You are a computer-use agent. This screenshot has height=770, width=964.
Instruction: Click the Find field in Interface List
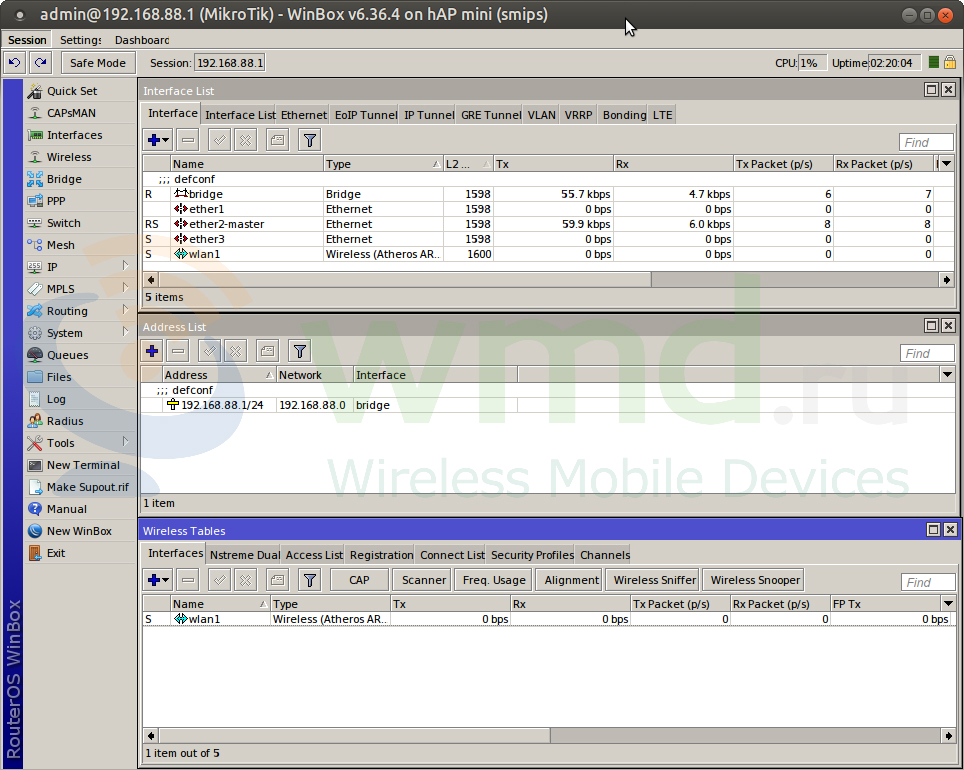926,142
